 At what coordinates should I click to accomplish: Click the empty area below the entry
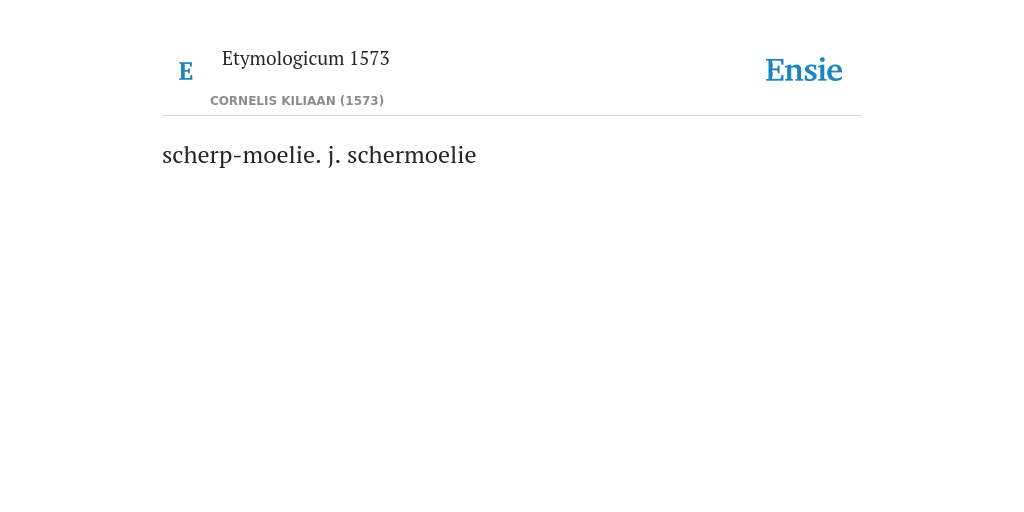click(x=512, y=327)
